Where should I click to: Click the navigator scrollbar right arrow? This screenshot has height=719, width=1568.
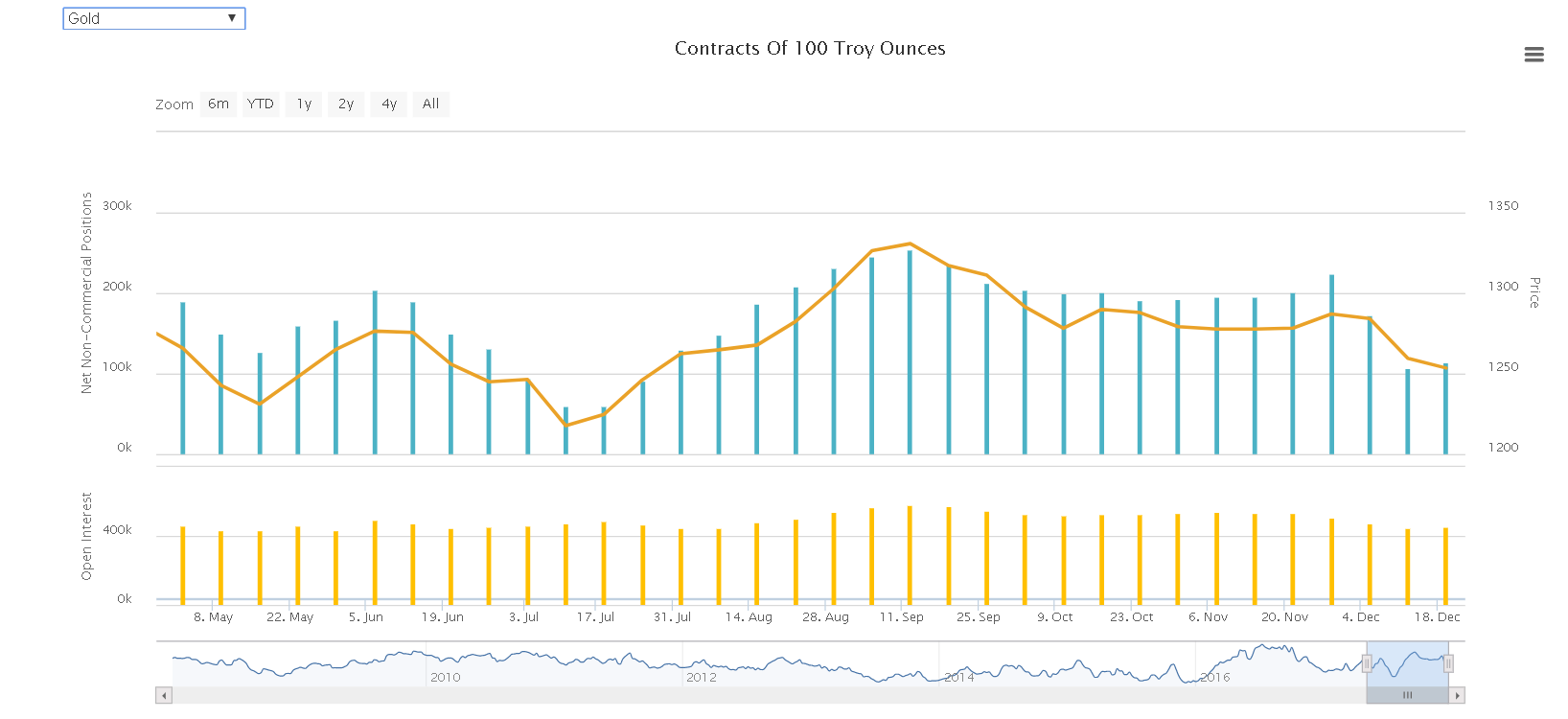1457,696
